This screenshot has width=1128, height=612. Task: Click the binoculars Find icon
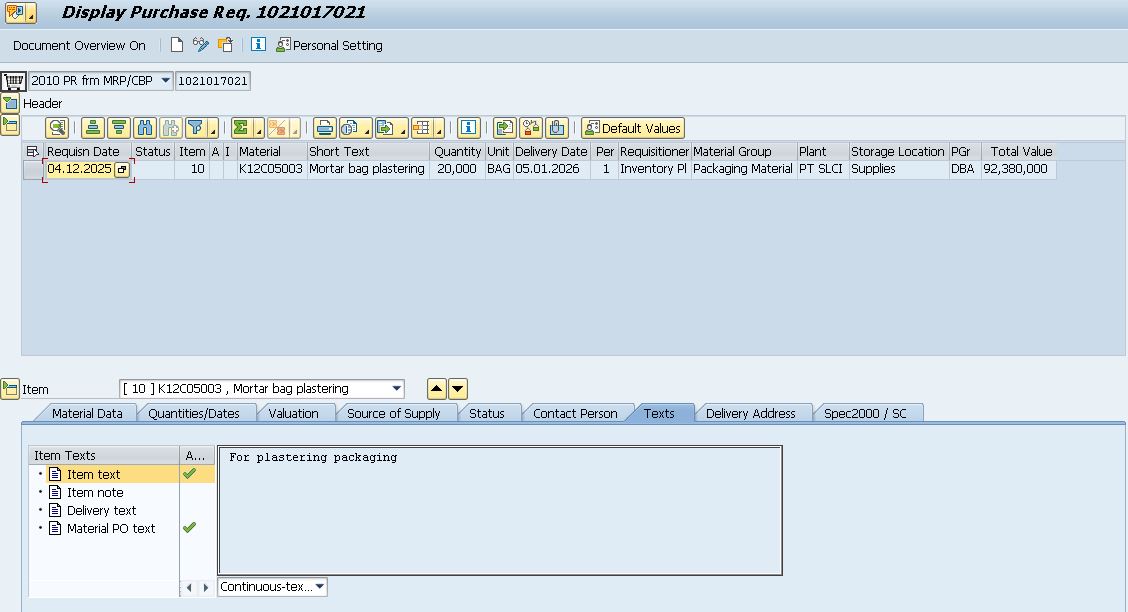coord(145,128)
